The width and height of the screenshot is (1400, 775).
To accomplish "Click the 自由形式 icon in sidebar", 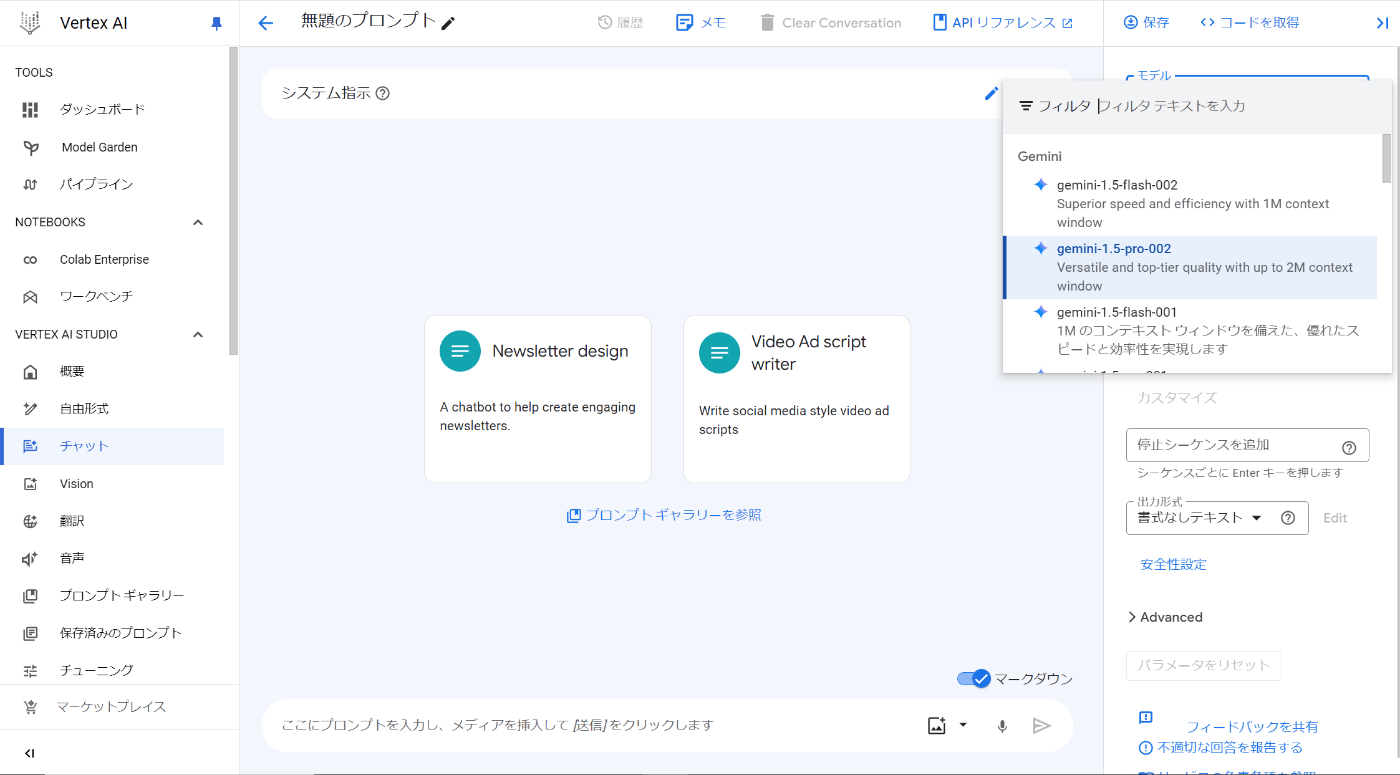I will 30,409.
